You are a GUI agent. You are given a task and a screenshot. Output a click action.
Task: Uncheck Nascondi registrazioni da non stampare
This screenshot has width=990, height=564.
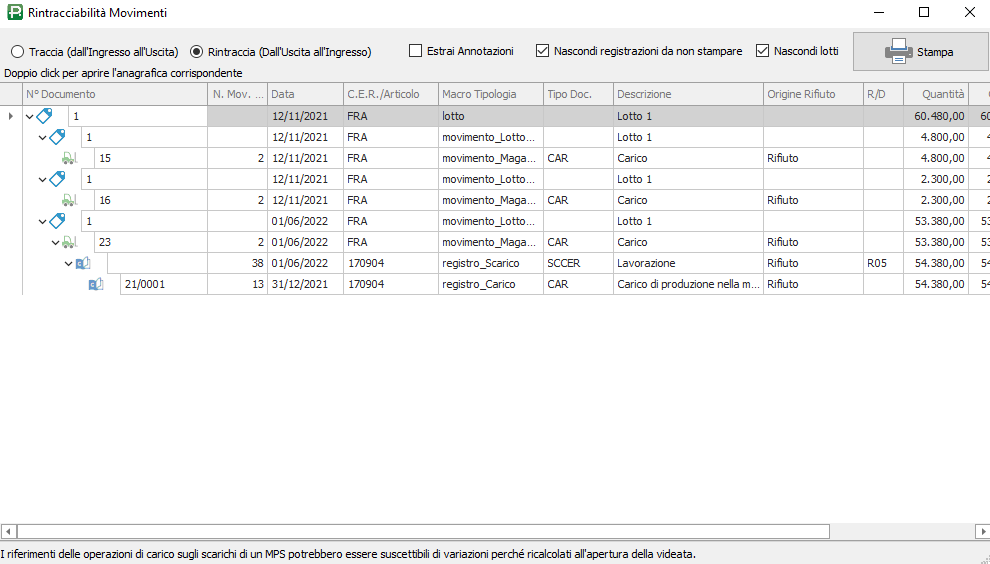coord(543,51)
